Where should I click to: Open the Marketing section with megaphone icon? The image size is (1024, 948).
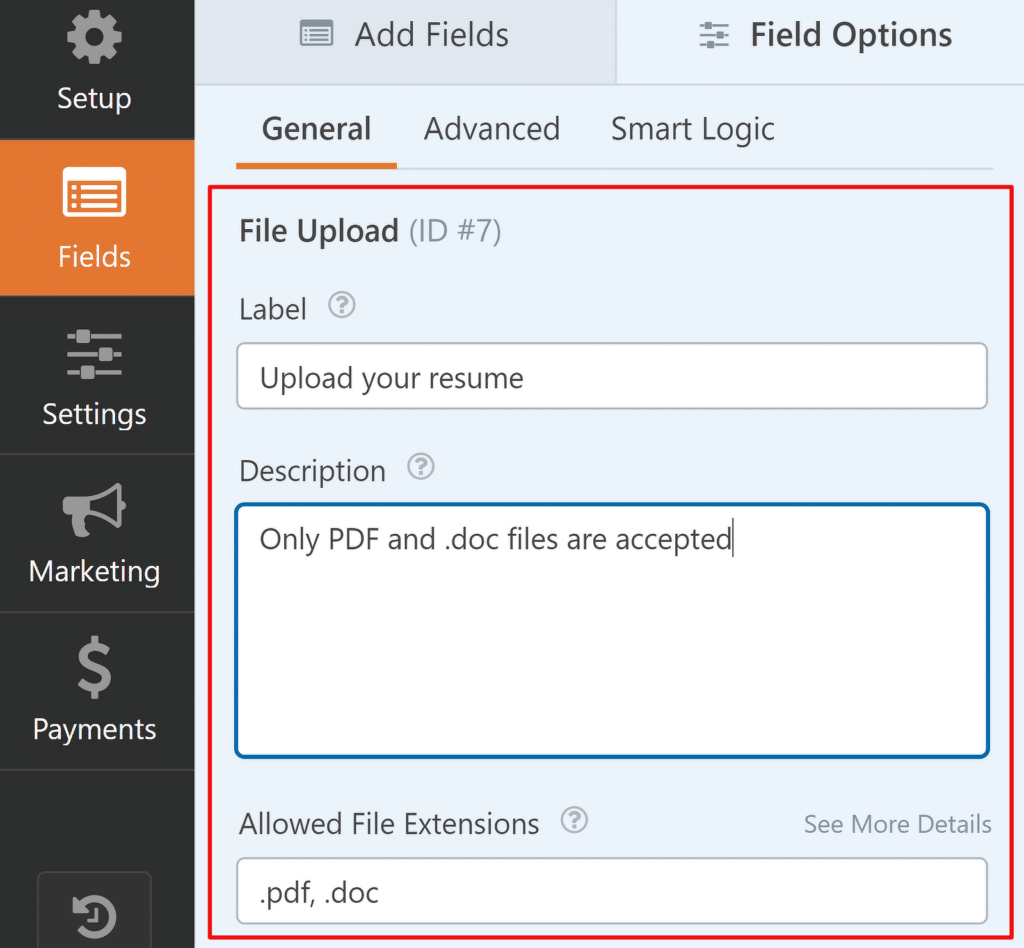(x=97, y=533)
